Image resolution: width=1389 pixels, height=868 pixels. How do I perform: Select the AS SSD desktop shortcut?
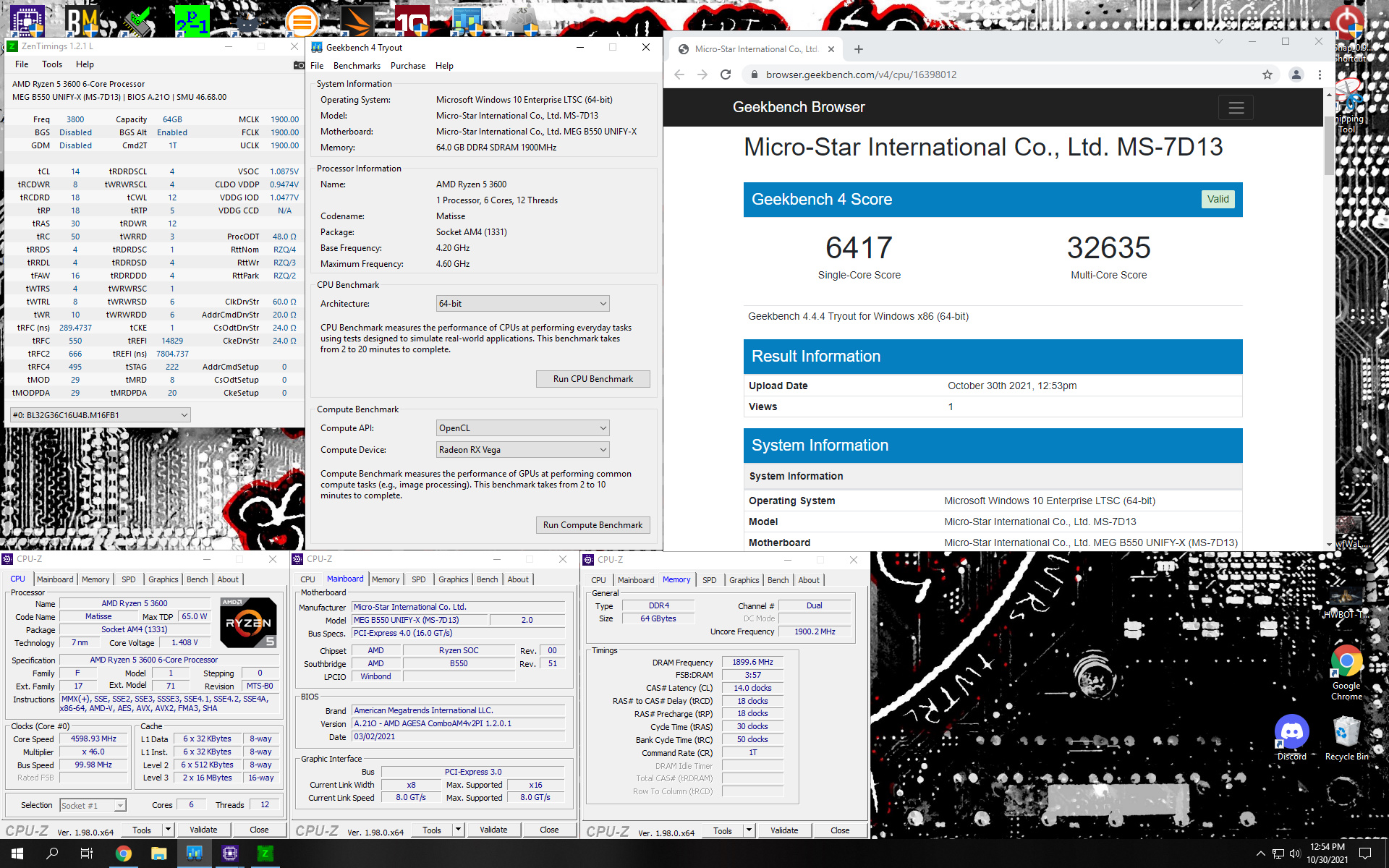(522, 20)
